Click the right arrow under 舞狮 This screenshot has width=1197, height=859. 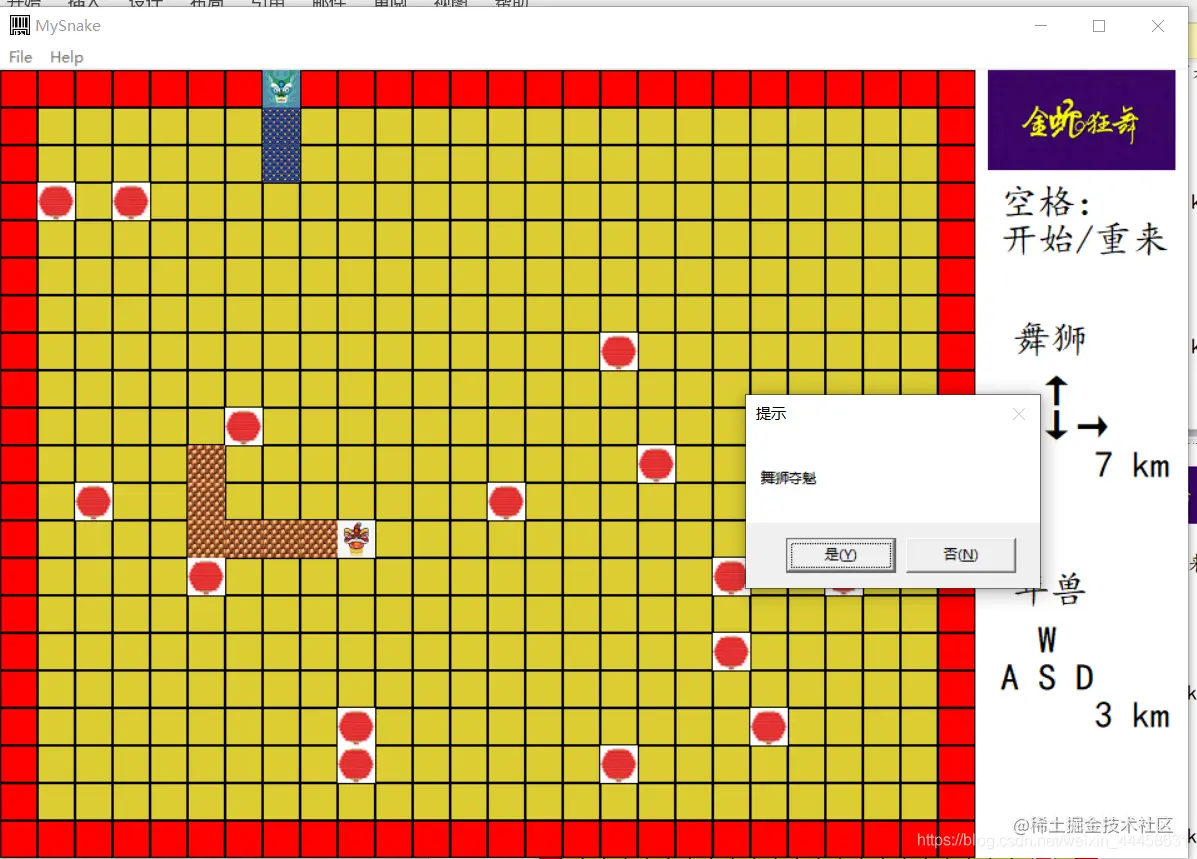pyautogui.click(x=1092, y=426)
